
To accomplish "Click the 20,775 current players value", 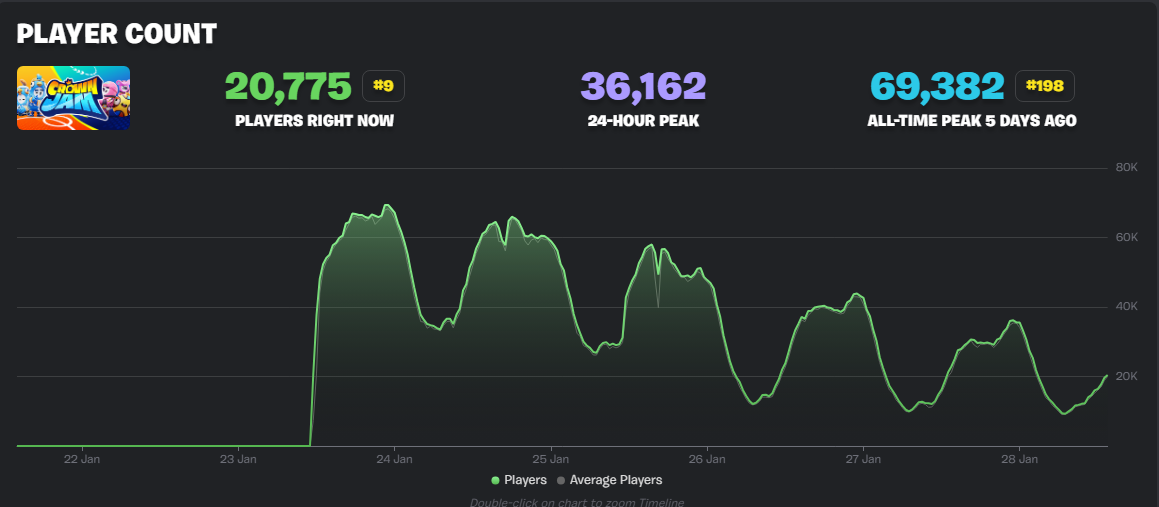I will pos(288,86).
